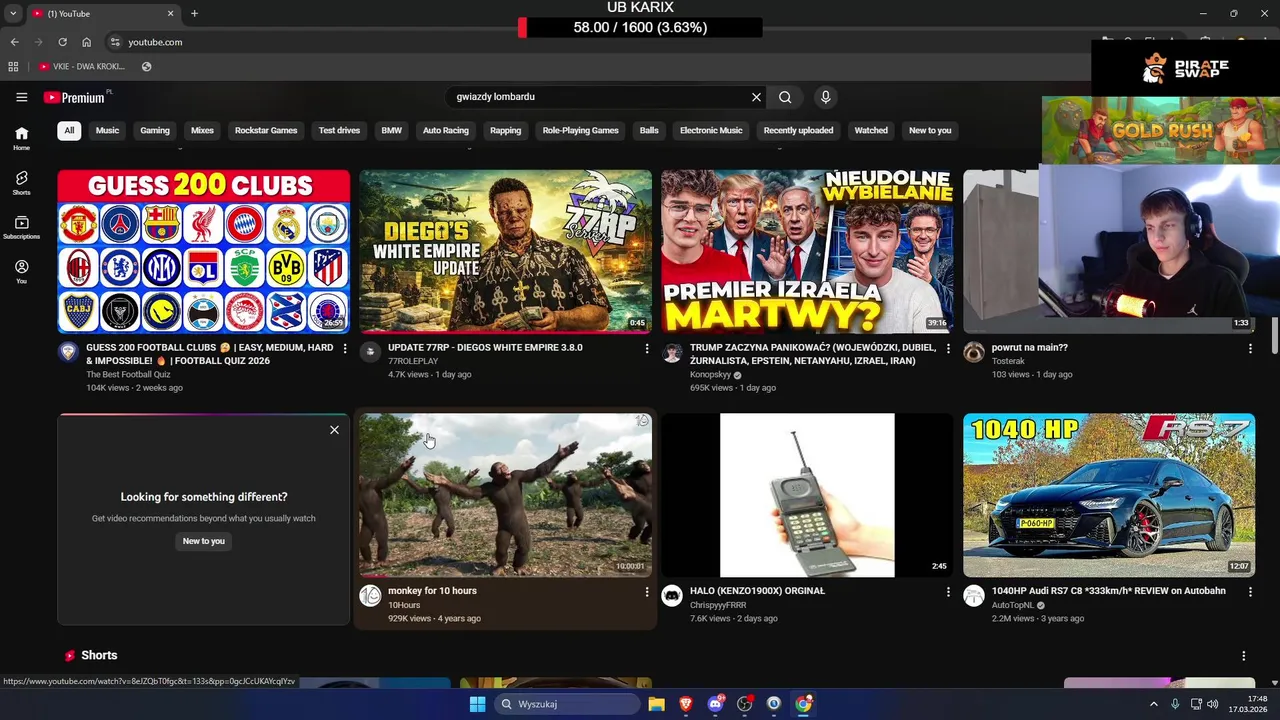This screenshot has width=1280, height=720.
Task: Filter by the Rapping chip
Action: click(x=505, y=130)
